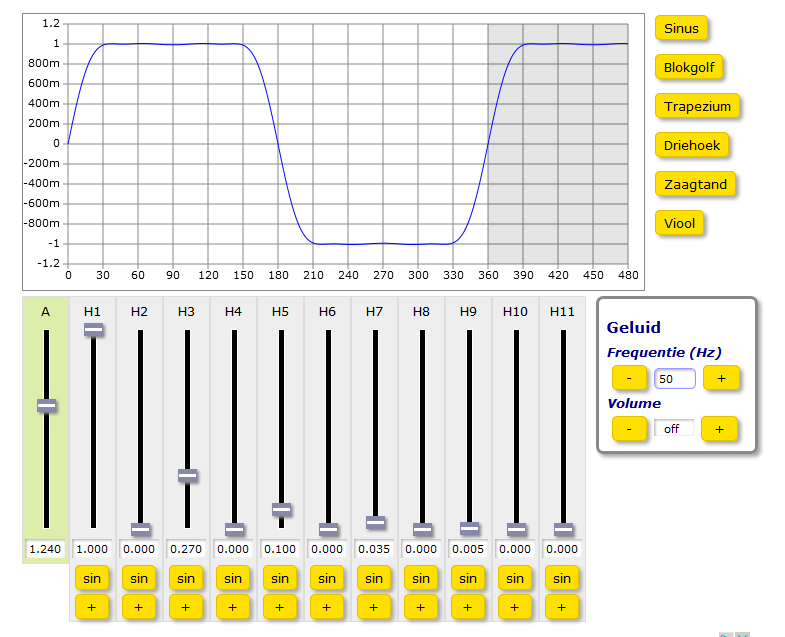Flip the H5 sign plus button
The height and width of the screenshot is (637, 785).
coord(280,607)
